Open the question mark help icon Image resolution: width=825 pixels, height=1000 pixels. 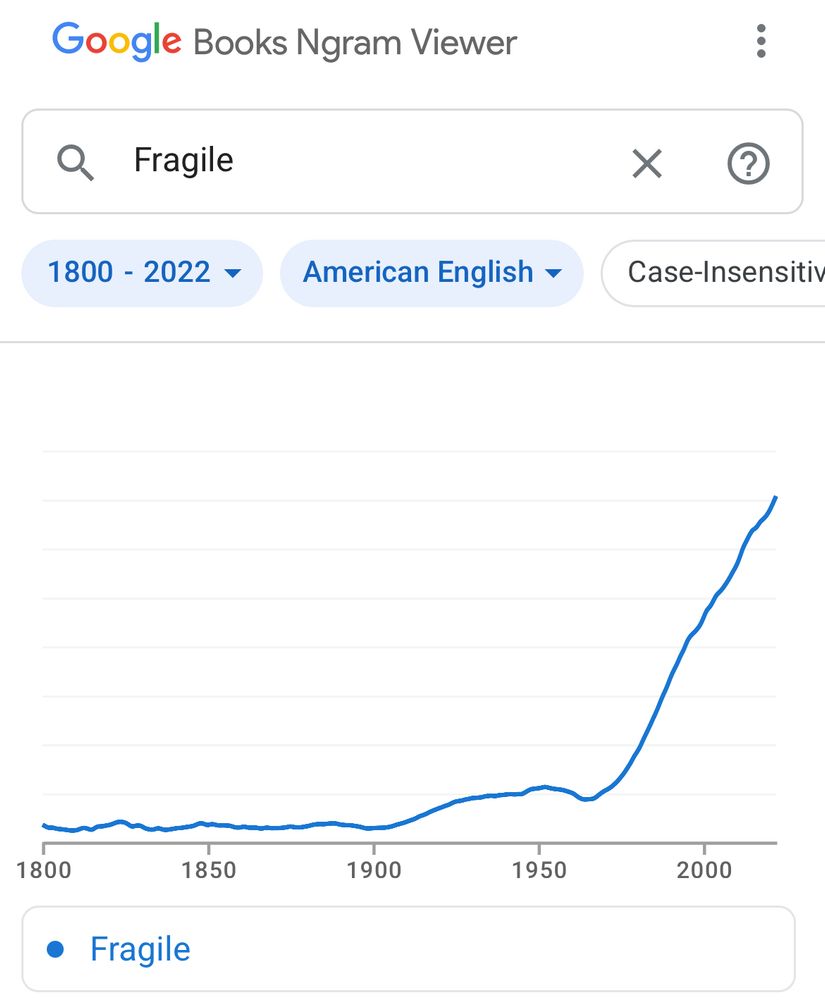tap(748, 164)
